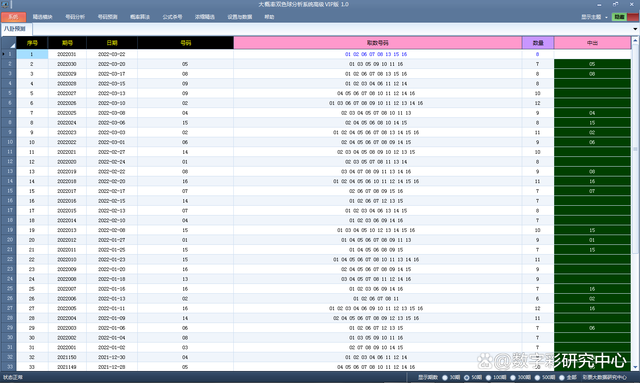Switch to the 八卦预测 tab
The height and width of the screenshot is (383, 640).
(15, 29)
